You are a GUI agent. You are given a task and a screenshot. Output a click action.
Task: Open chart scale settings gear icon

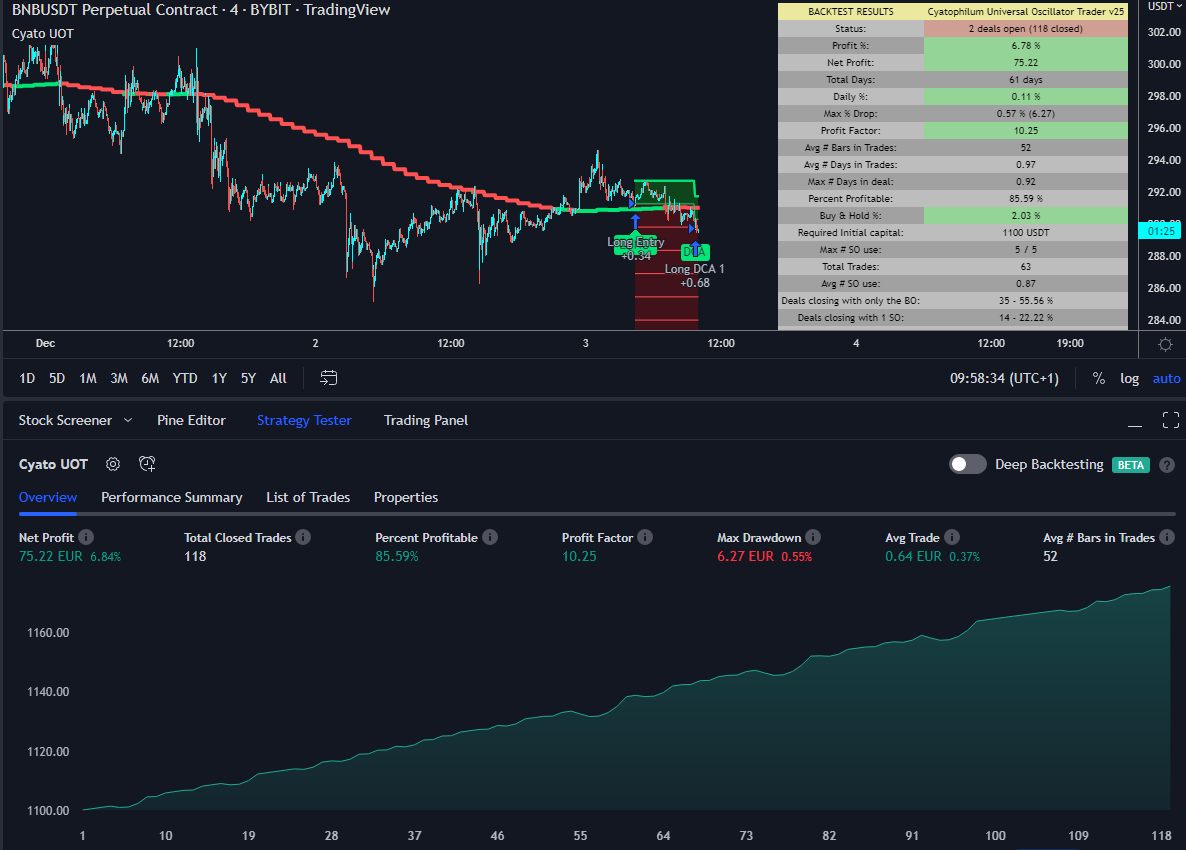click(x=1165, y=345)
